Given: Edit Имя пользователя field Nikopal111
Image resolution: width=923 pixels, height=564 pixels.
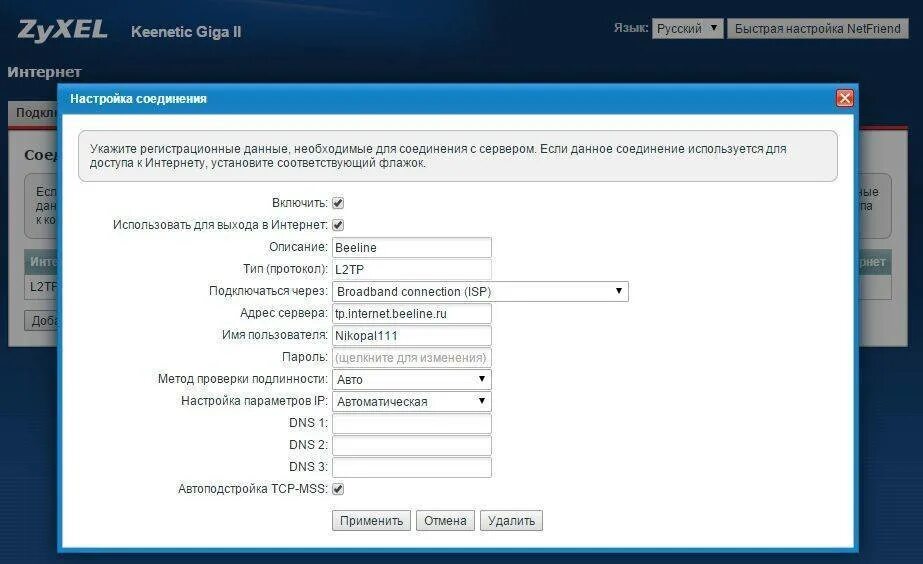Looking at the screenshot, I should 411,336.
